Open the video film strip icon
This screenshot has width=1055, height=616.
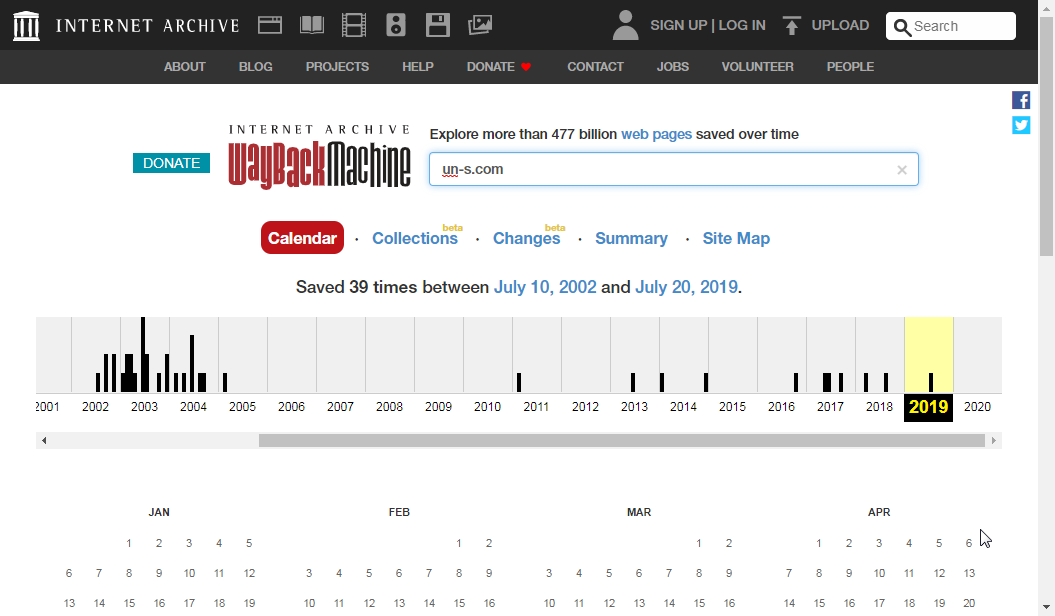(354, 25)
